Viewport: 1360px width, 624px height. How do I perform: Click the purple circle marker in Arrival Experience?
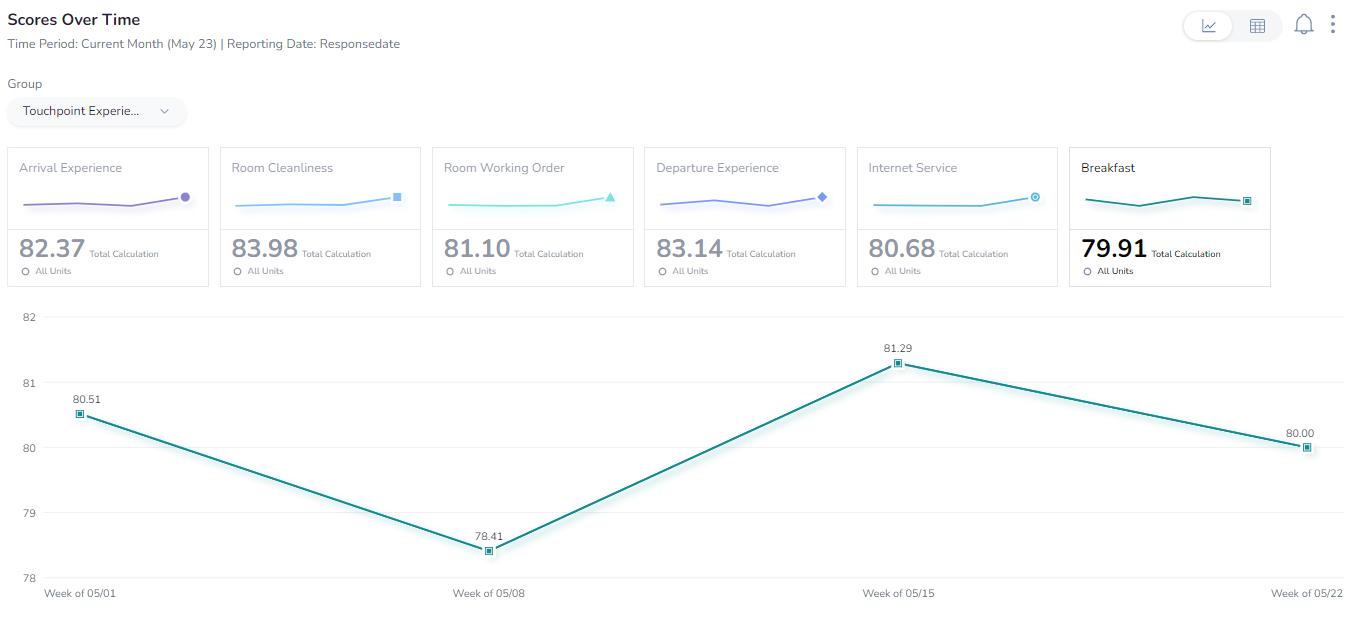click(x=185, y=197)
